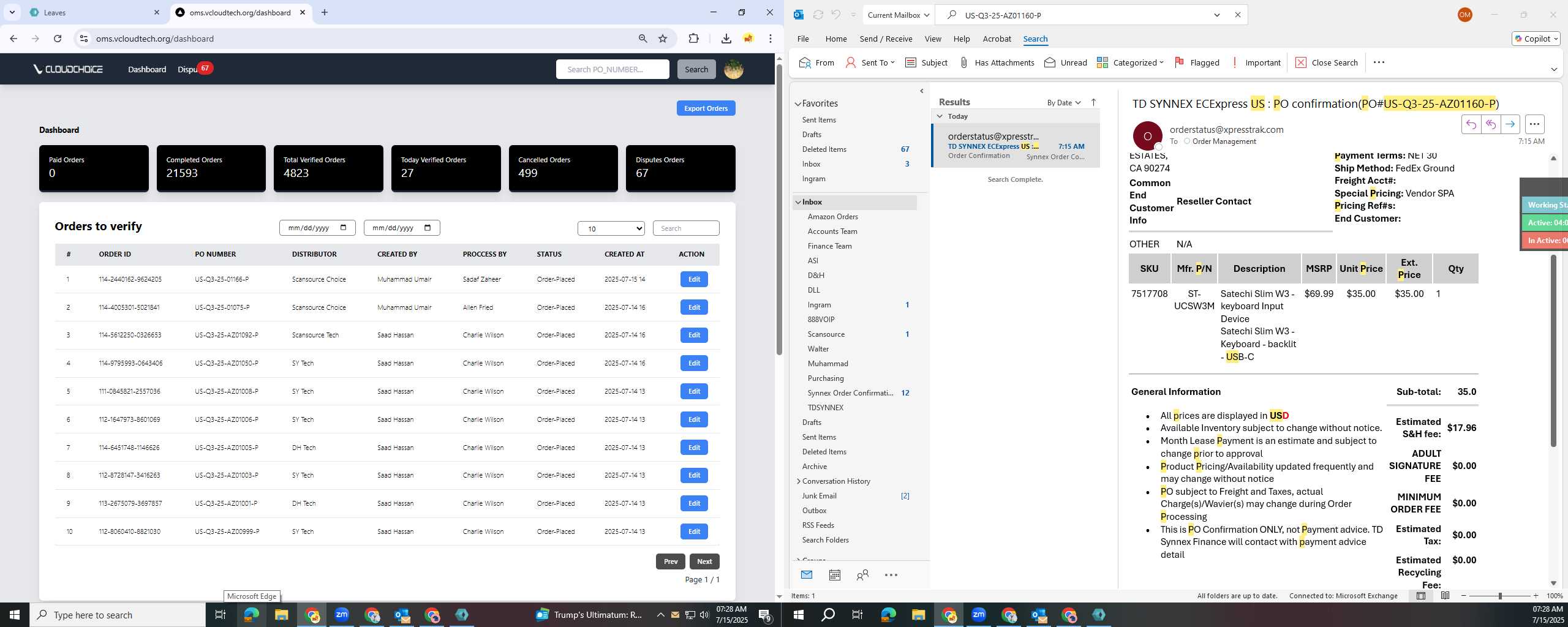Screen dimensions: 1568x627
Task: Open Copilot button in Outlook
Action: click(1536, 39)
